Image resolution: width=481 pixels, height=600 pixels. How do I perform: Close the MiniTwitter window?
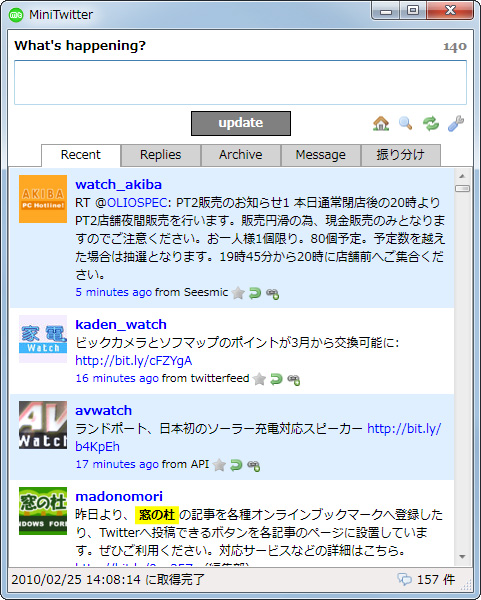point(450,11)
